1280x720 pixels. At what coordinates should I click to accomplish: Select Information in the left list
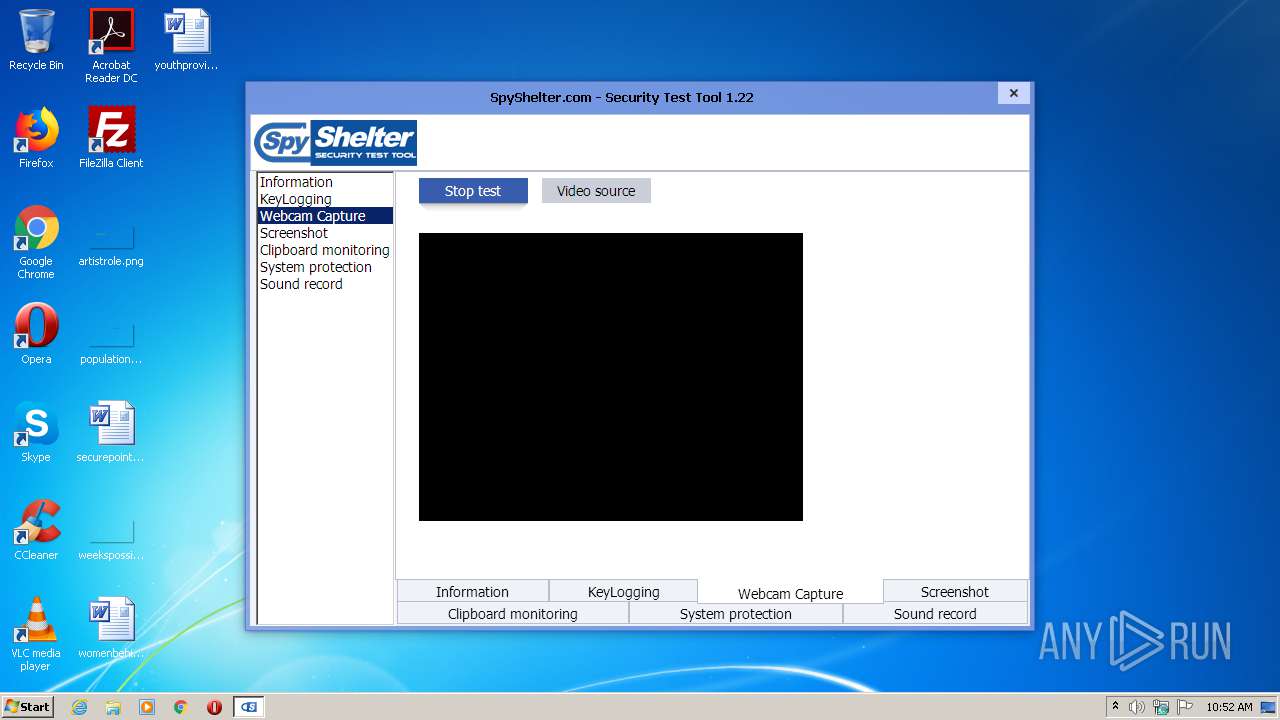point(325,182)
